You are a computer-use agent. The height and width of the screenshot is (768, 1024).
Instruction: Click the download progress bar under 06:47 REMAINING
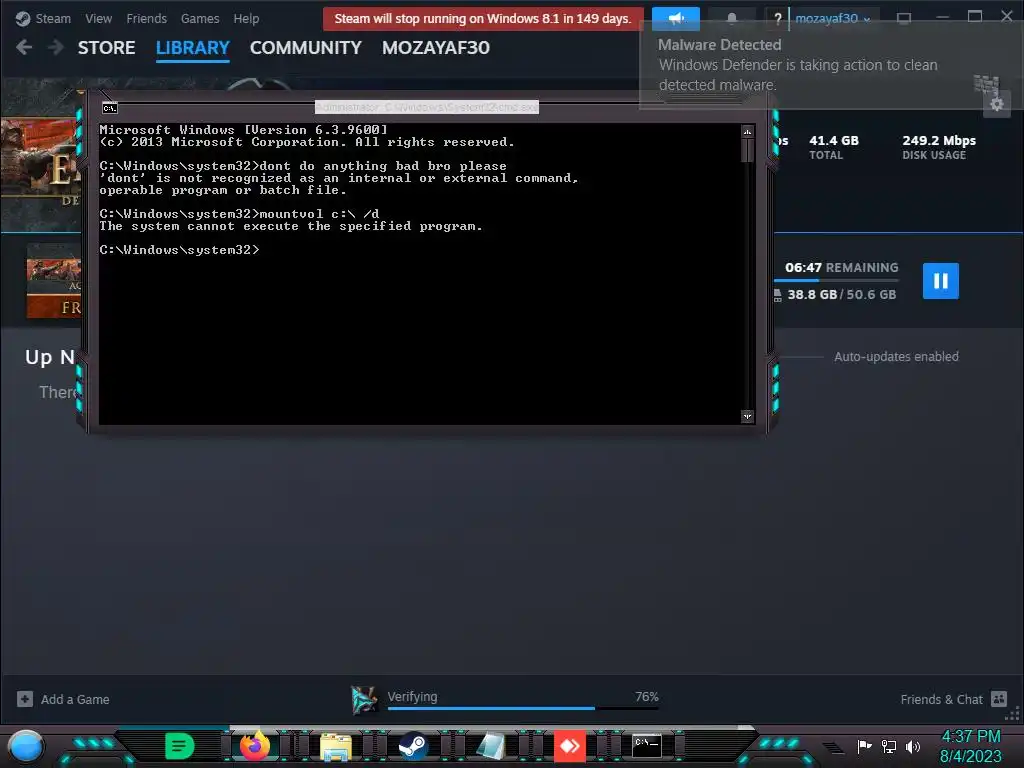tap(836, 280)
